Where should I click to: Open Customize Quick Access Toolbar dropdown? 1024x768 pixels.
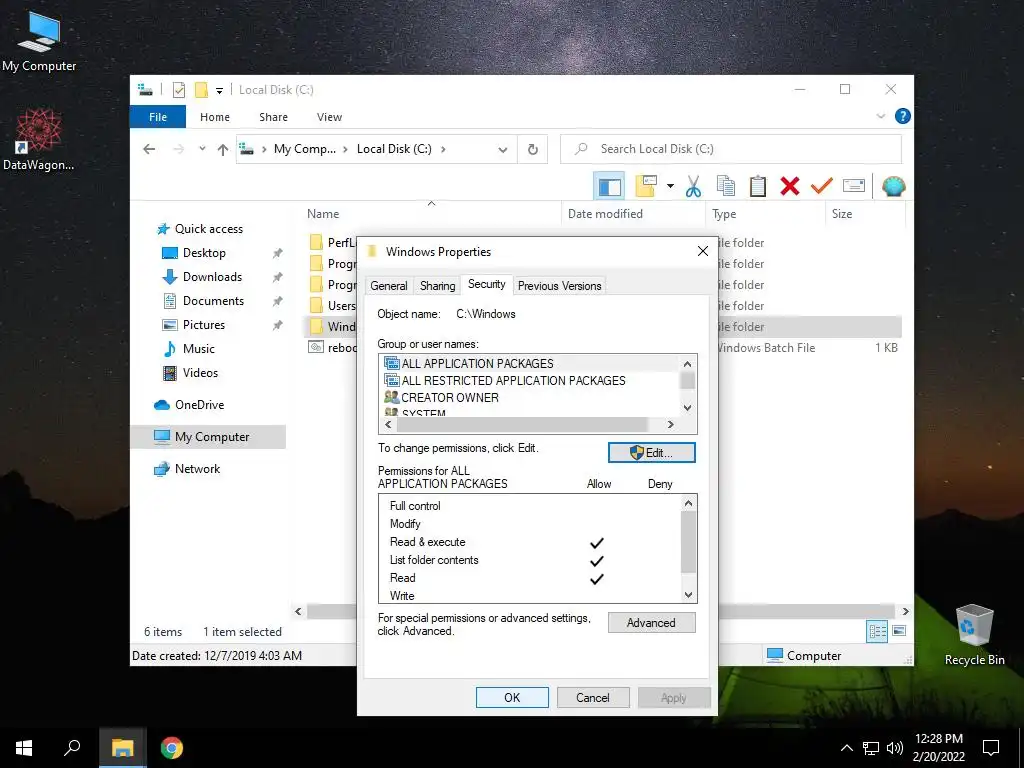pos(219,90)
